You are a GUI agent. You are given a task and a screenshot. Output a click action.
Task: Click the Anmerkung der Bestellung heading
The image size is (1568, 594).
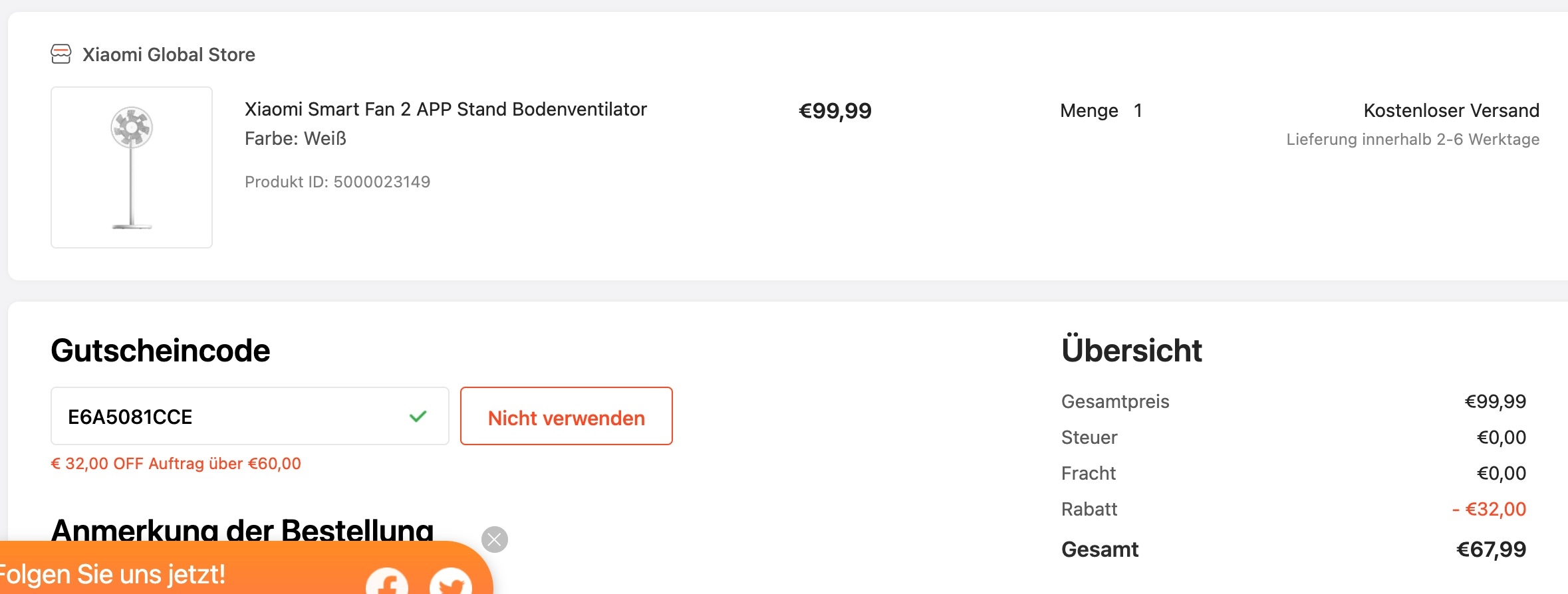click(x=242, y=531)
